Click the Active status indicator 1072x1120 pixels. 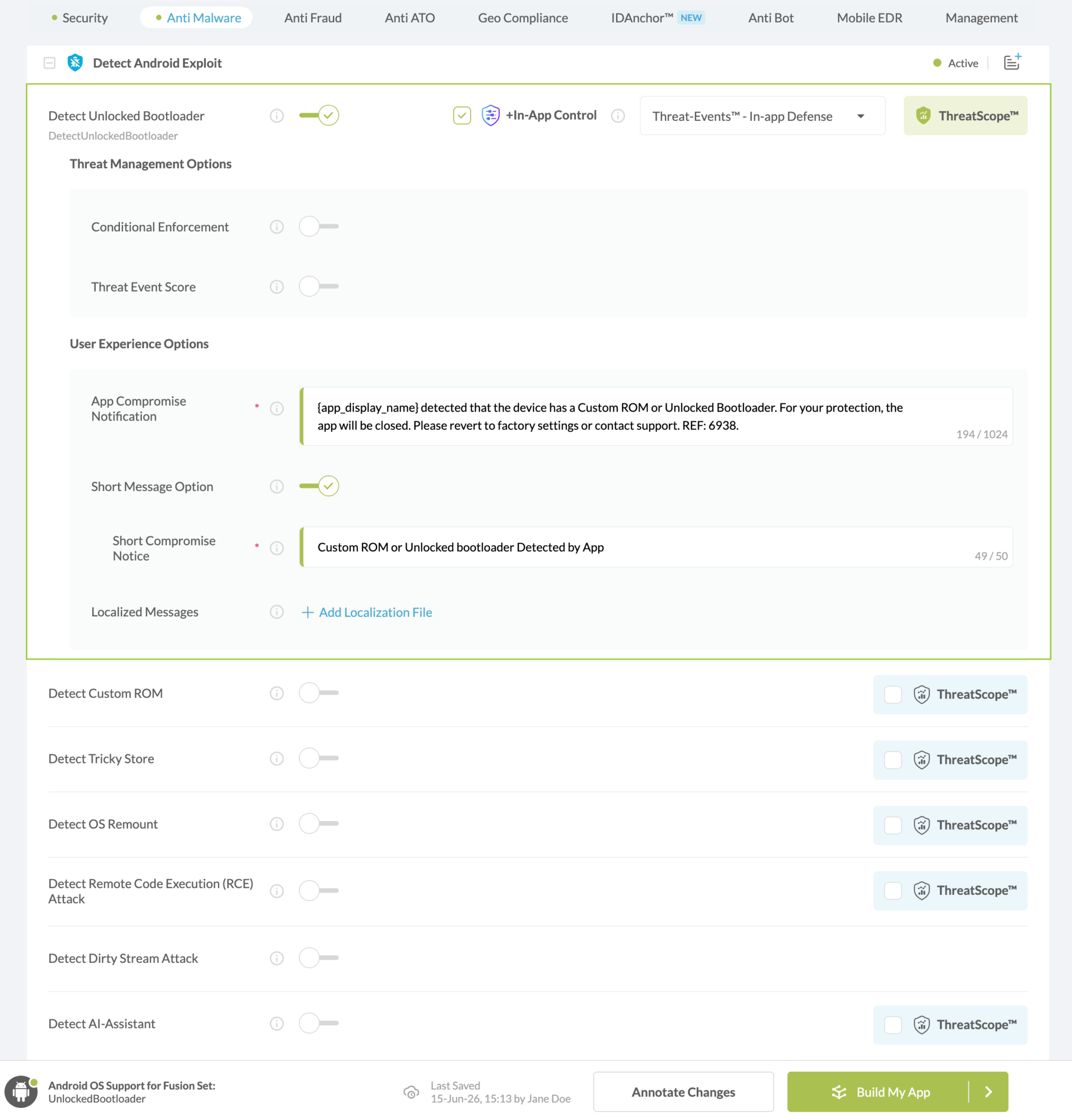(x=955, y=63)
